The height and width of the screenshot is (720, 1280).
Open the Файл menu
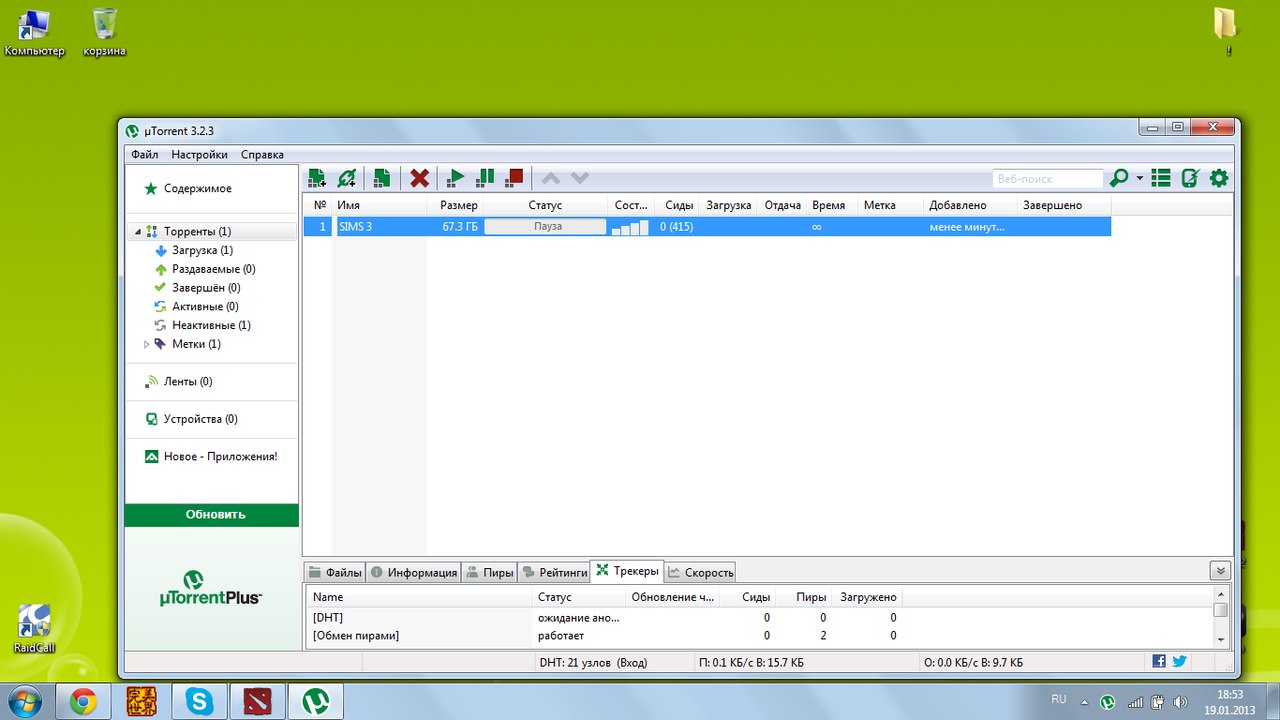coord(144,155)
